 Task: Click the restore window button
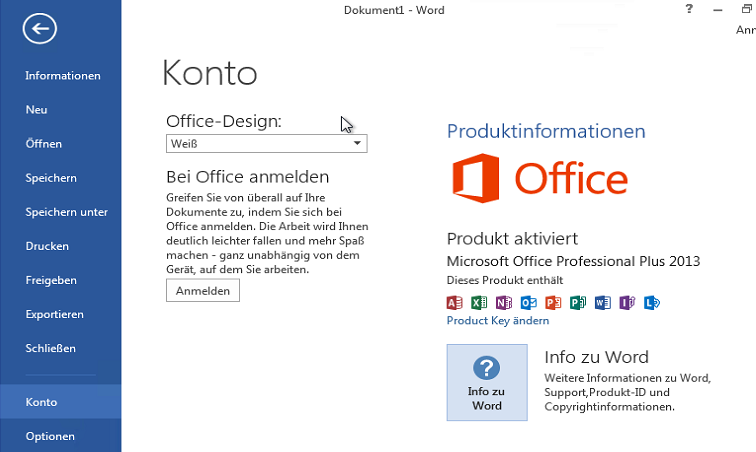(746, 9)
